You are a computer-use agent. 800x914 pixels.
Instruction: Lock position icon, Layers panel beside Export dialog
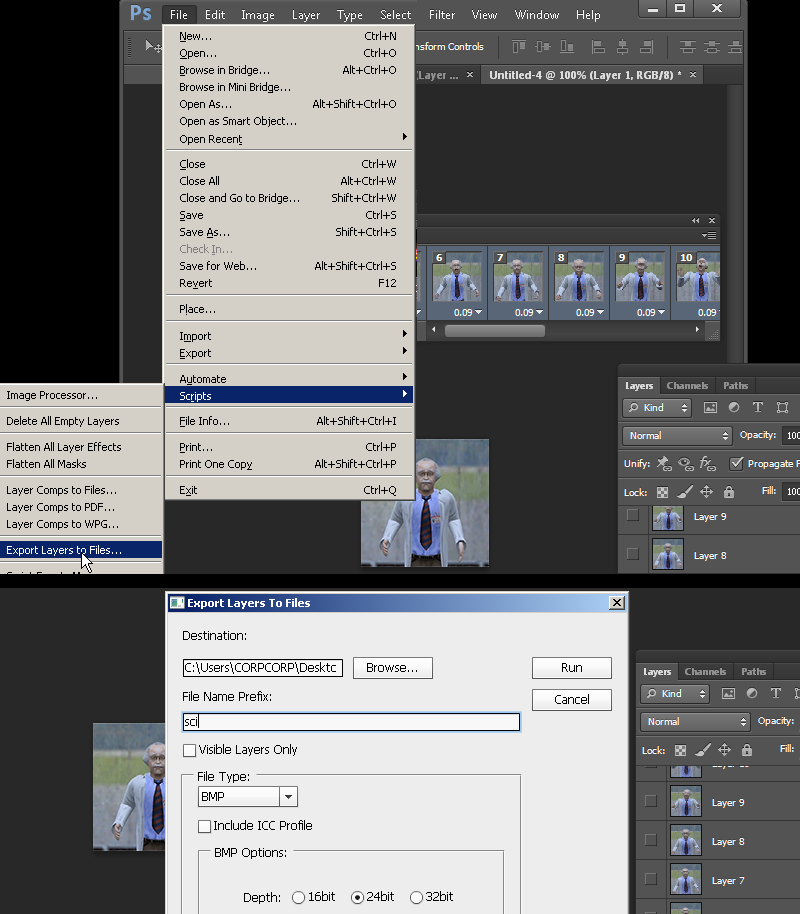[x=724, y=750]
